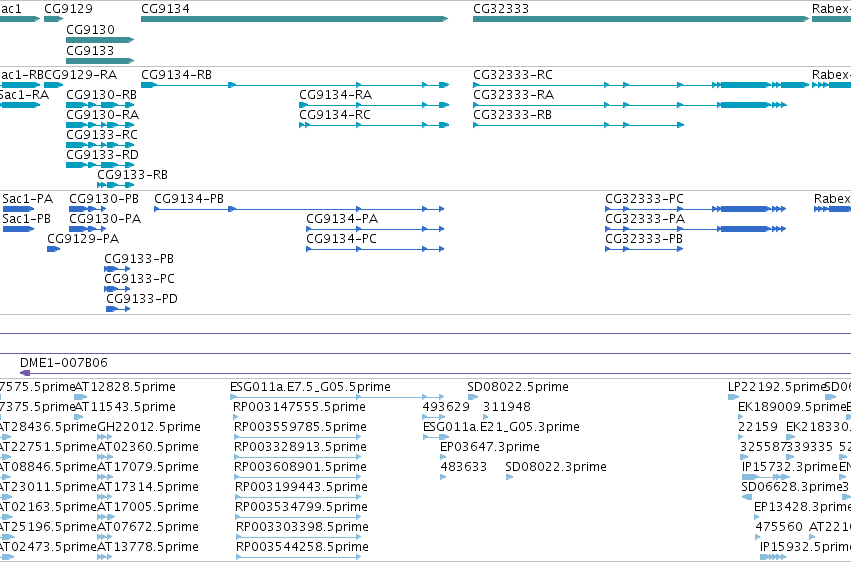The height and width of the screenshot is (562, 851).
Task: Click EST AT02360.5prime
Action: (x=148, y=448)
